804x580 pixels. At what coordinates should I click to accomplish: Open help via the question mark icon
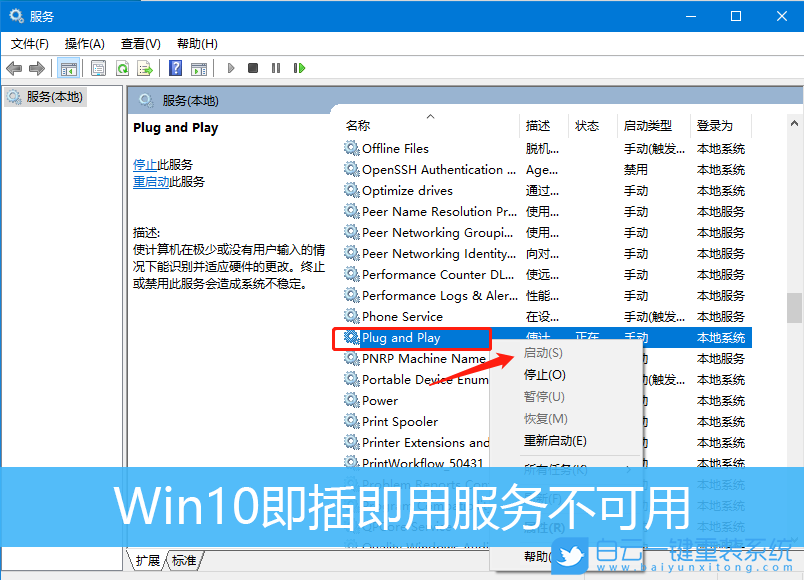pos(174,68)
